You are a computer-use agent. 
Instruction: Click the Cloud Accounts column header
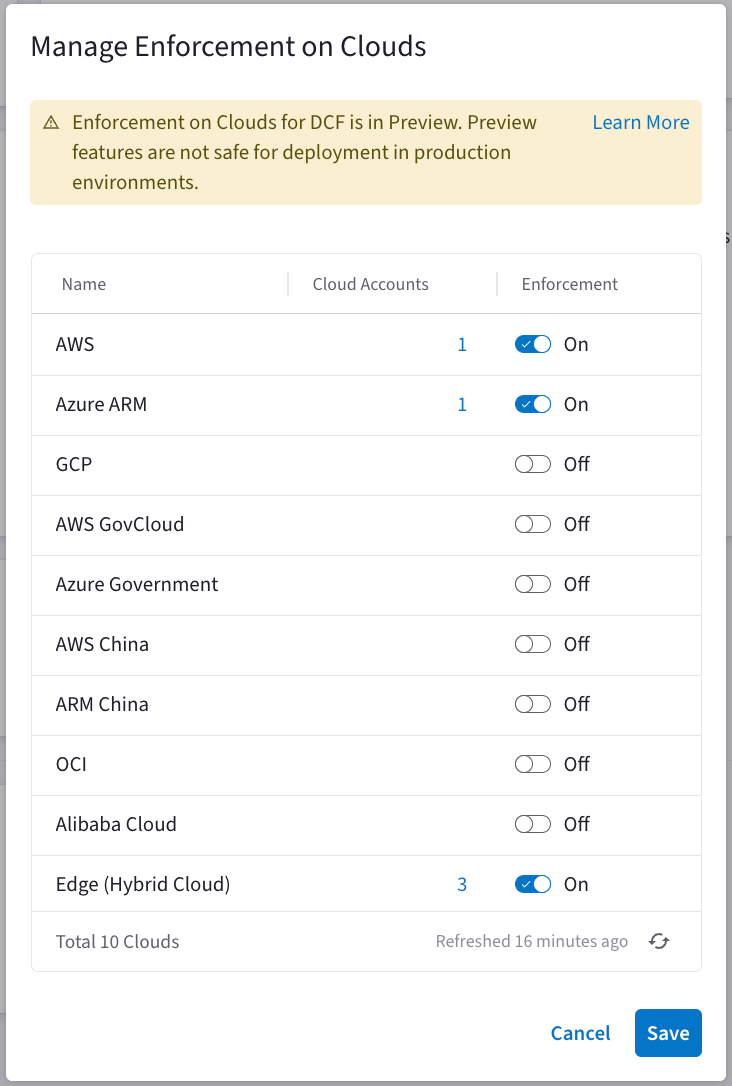(370, 284)
